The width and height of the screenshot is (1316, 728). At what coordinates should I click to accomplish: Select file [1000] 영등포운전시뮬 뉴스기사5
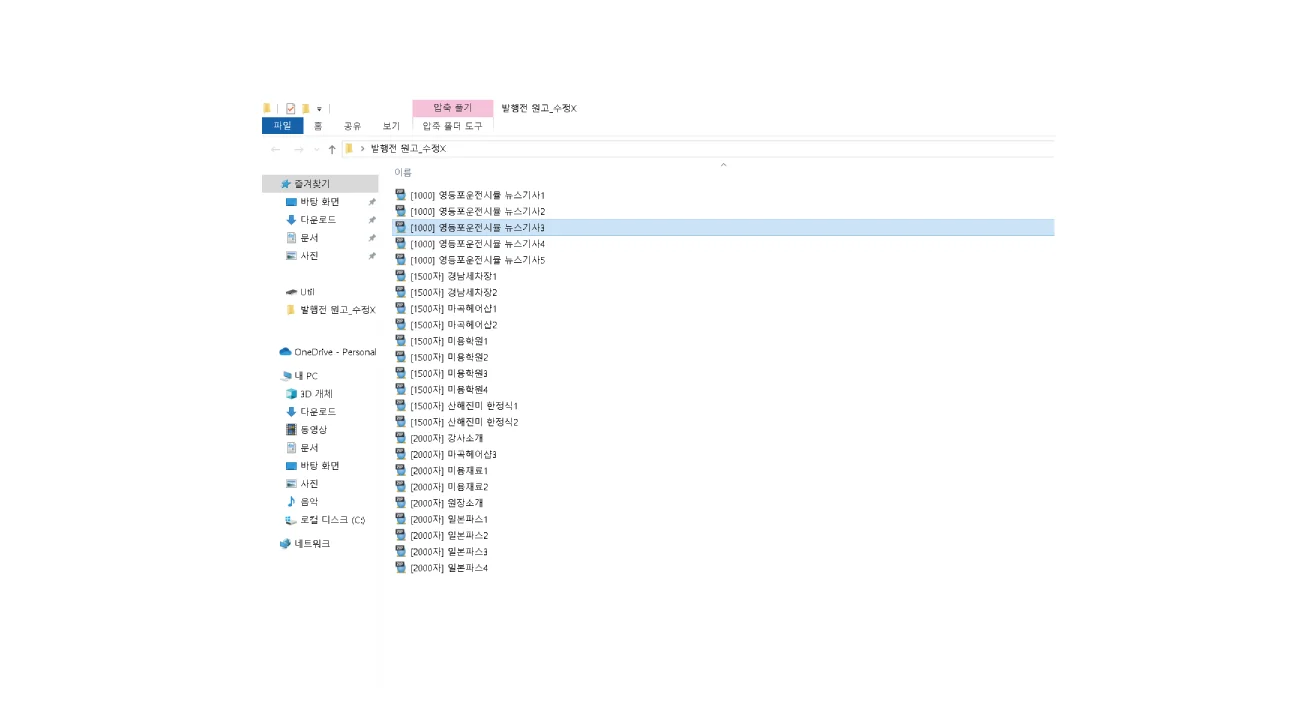click(477, 260)
